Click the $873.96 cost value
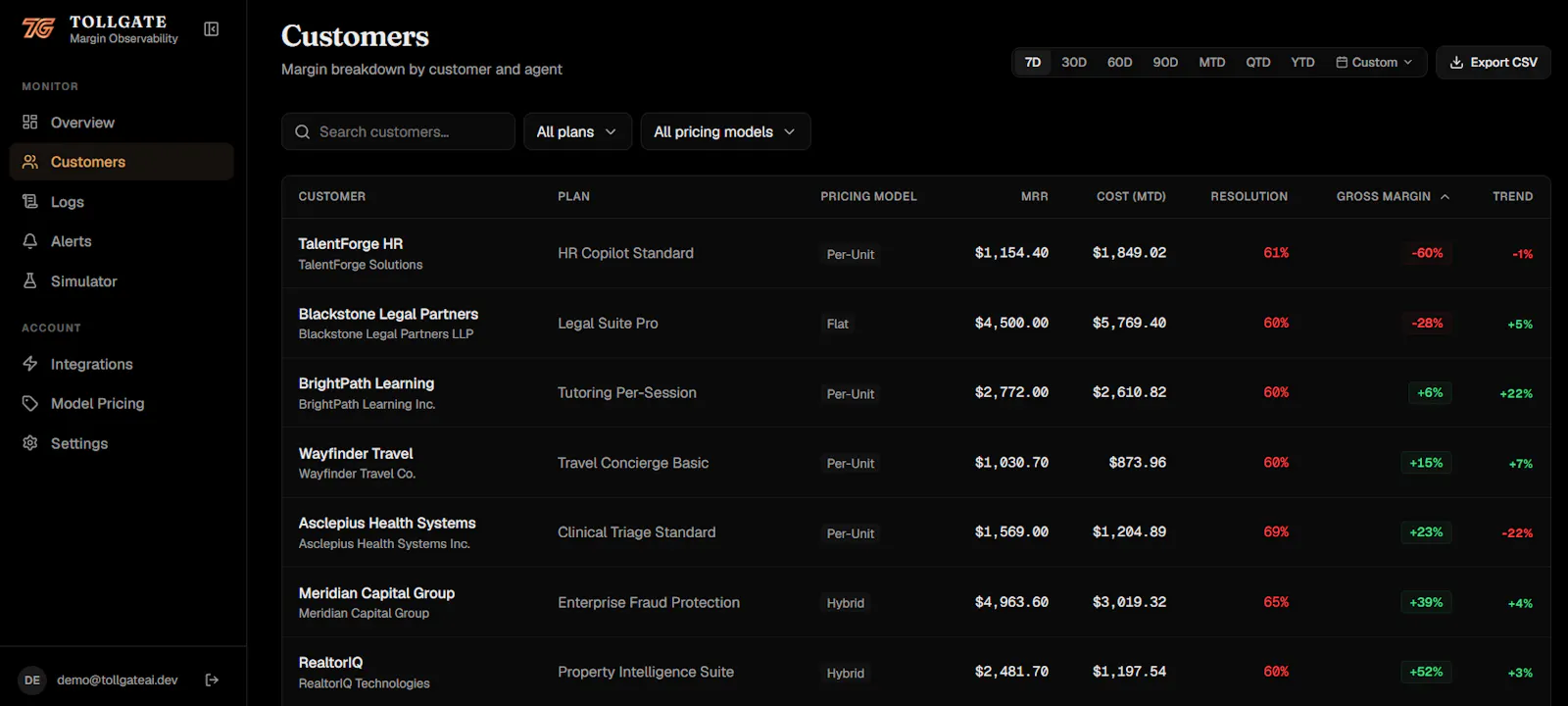The width and height of the screenshot is (1568, 706). pyautogui.click(x=1137, y=462)
